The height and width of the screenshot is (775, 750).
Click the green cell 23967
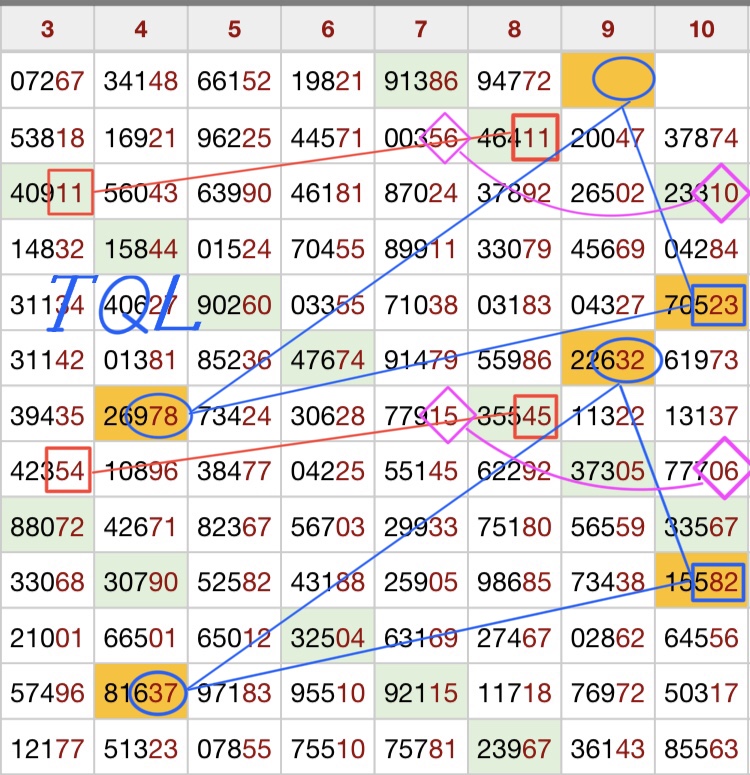coord(514,748)
